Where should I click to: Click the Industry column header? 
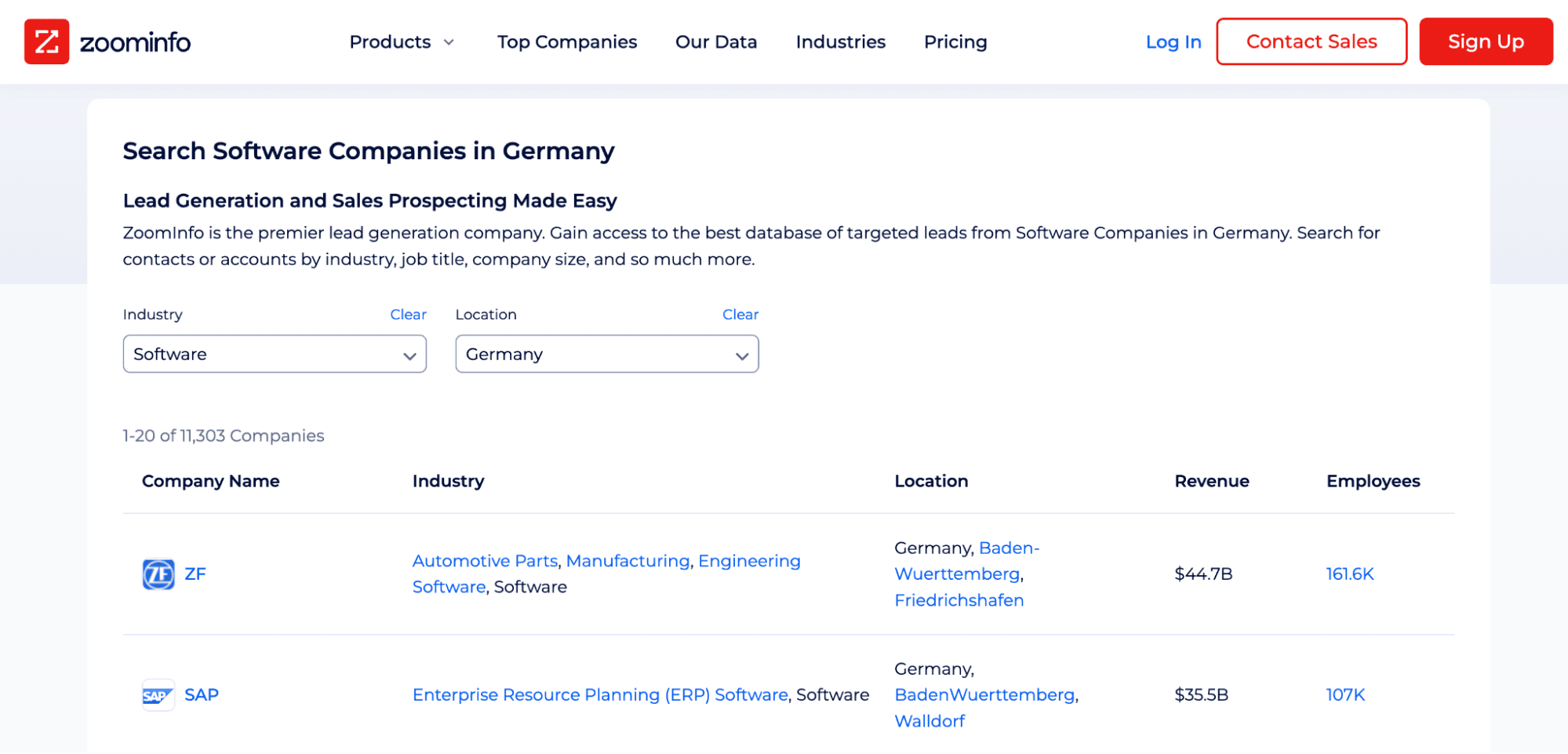click(449, 481)
